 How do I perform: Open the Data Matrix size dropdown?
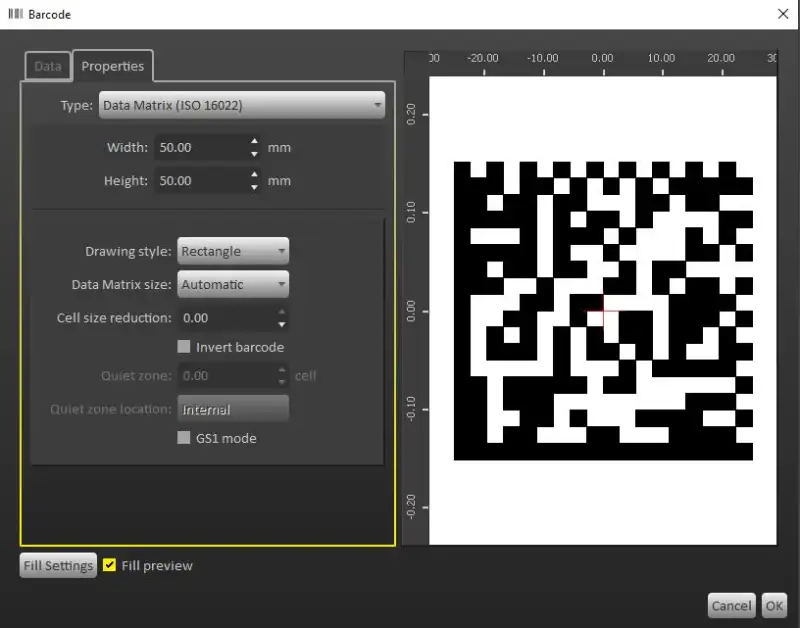coord(233,285)
